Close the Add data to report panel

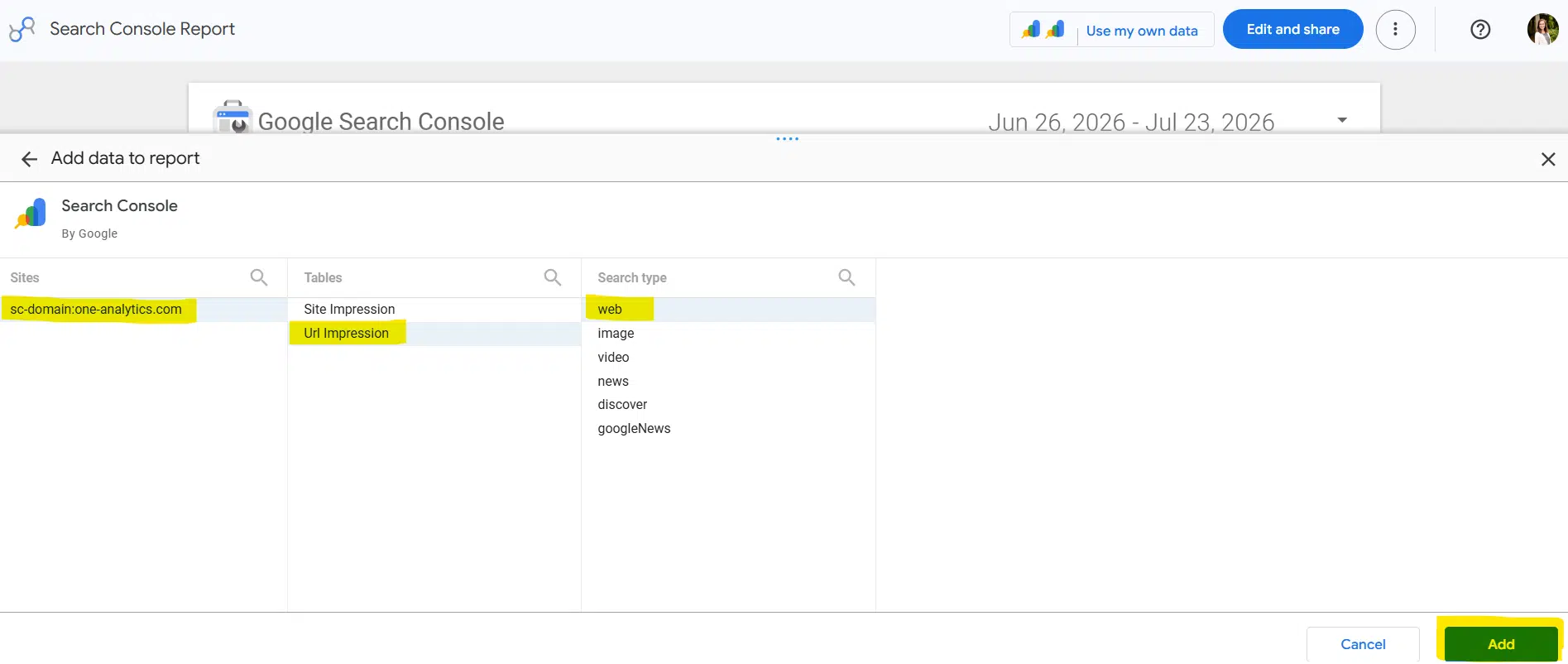click(x=1548, y=159)
